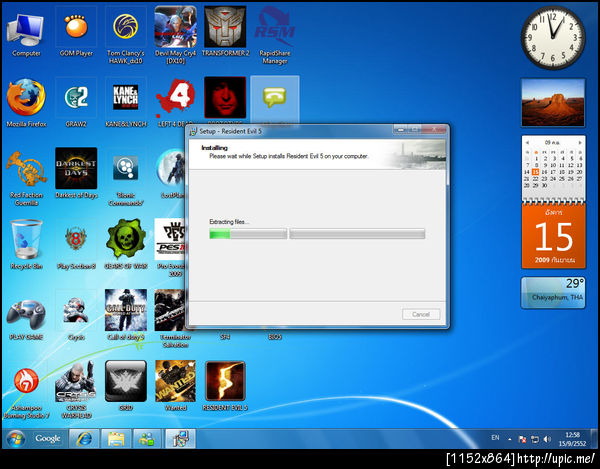Viewport: 600px width, 469px height.
Task: Open the Computer desktop icon
Action: coord(26,34)
